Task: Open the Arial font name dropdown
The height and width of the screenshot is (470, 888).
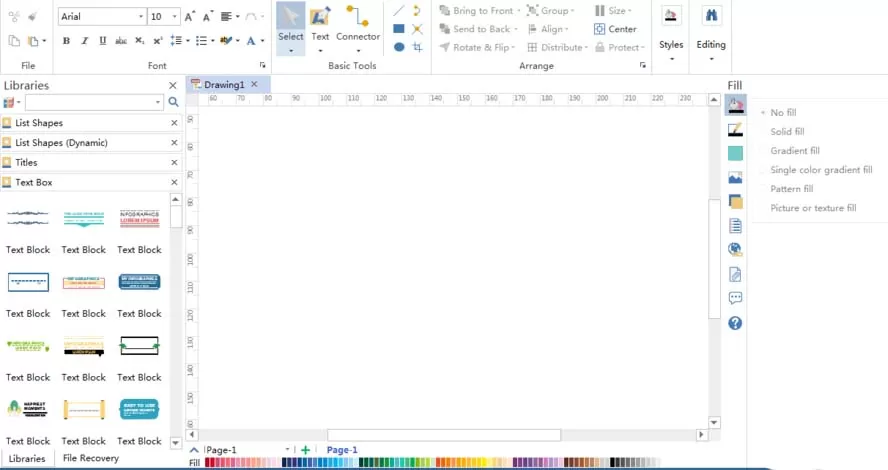Action: click(140, 16)
